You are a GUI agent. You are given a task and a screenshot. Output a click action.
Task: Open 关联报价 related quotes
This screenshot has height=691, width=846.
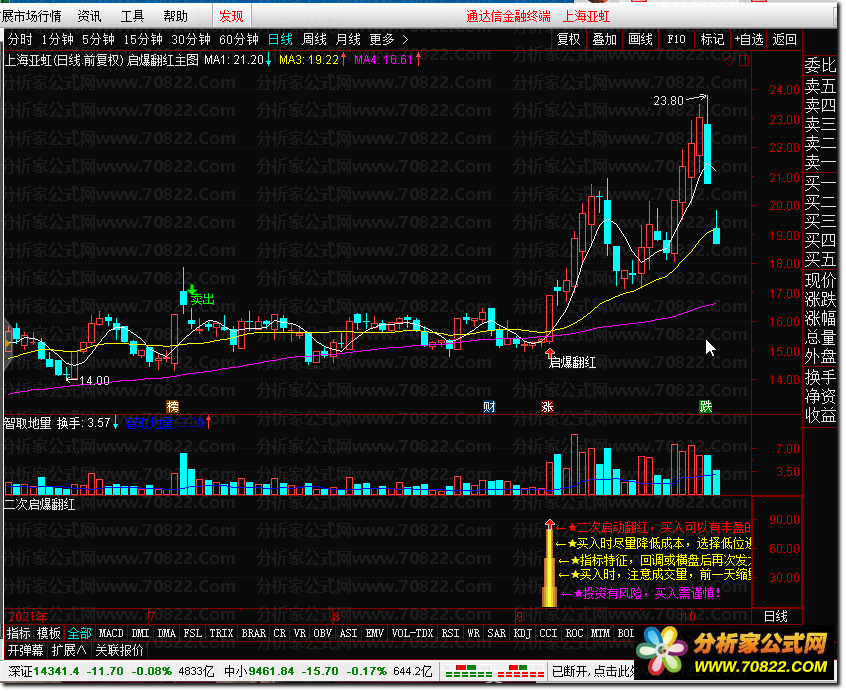coord(120,651)
